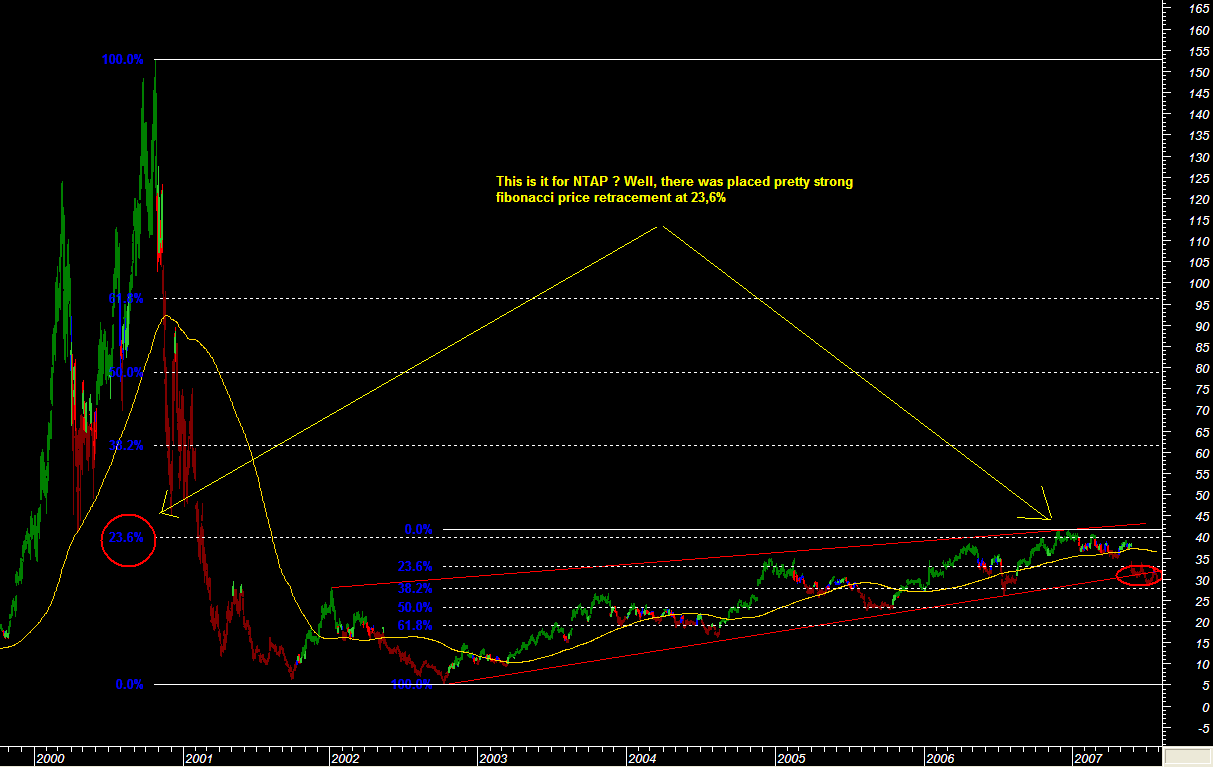Screen dimensions: 1213x767
Task: Click the 2007 year label on time axis
Action: 1088,759
